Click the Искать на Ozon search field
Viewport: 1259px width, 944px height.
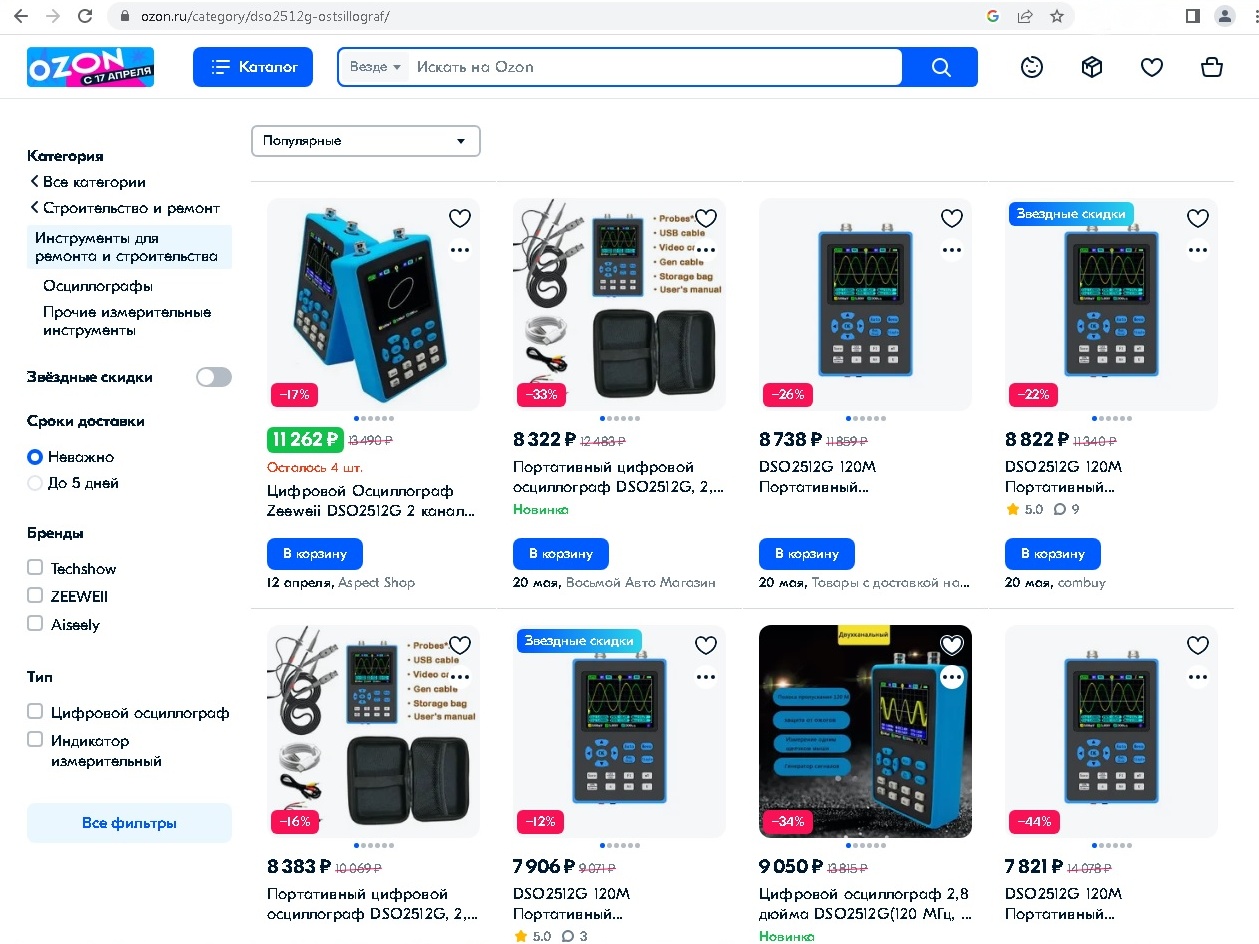pyautogui.click(x=655, y=67)
